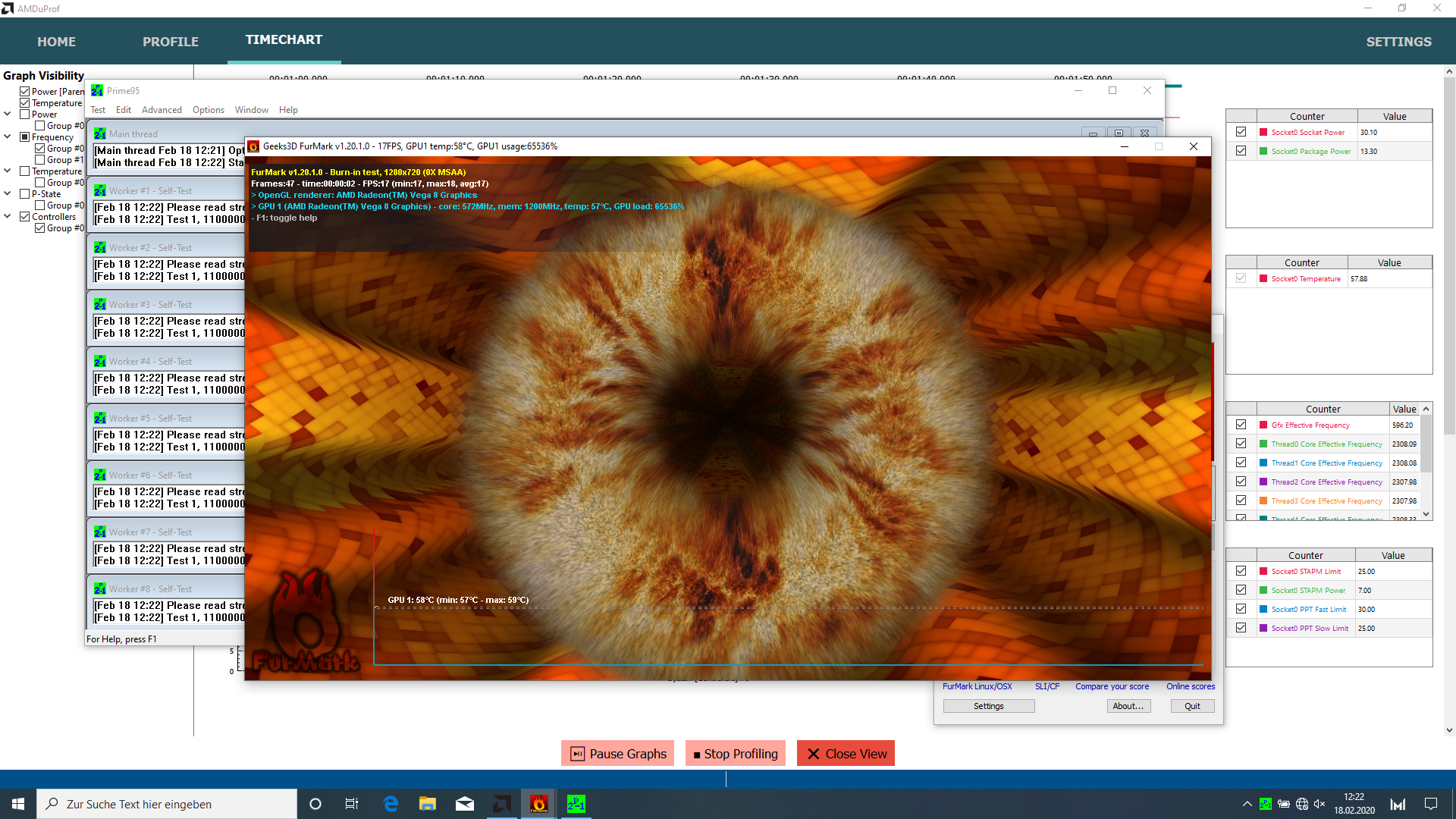The height and width of the screenshot is (819, 1456).
Task: Click the volume icon in system tray
Action: coord(1319,804)
